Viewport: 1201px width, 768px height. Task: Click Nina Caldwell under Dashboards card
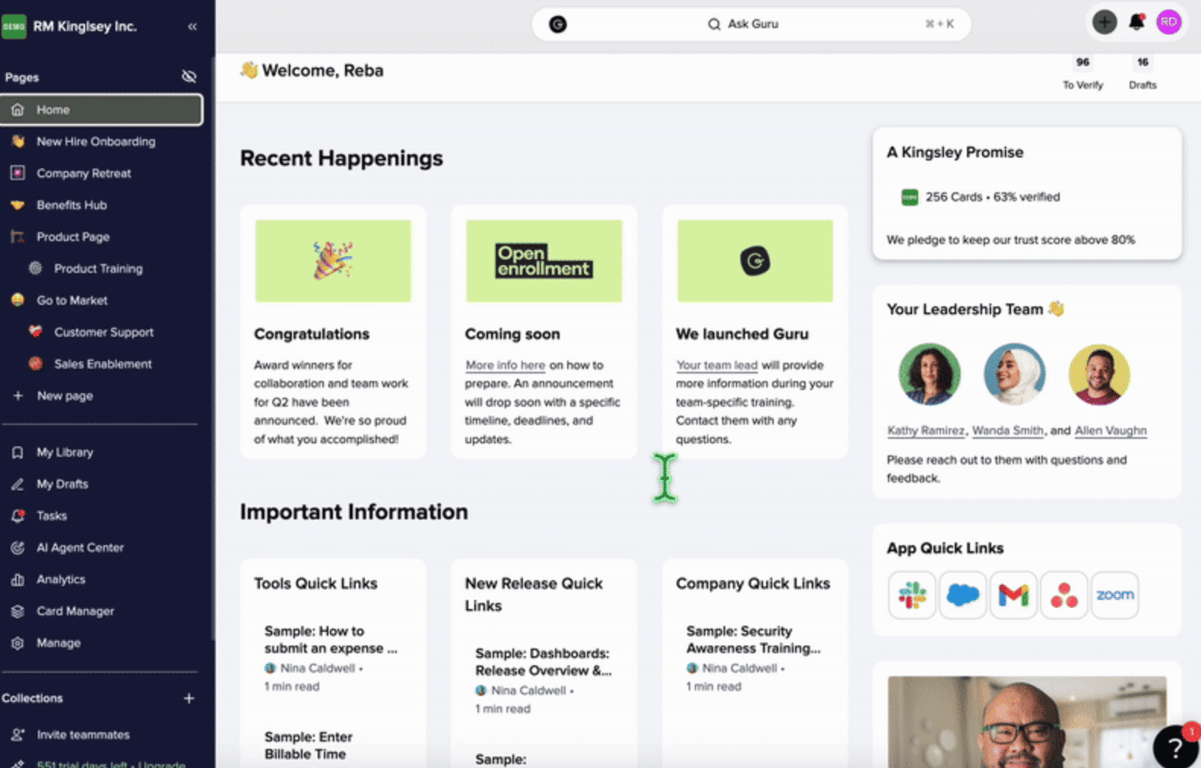point(529,691)
